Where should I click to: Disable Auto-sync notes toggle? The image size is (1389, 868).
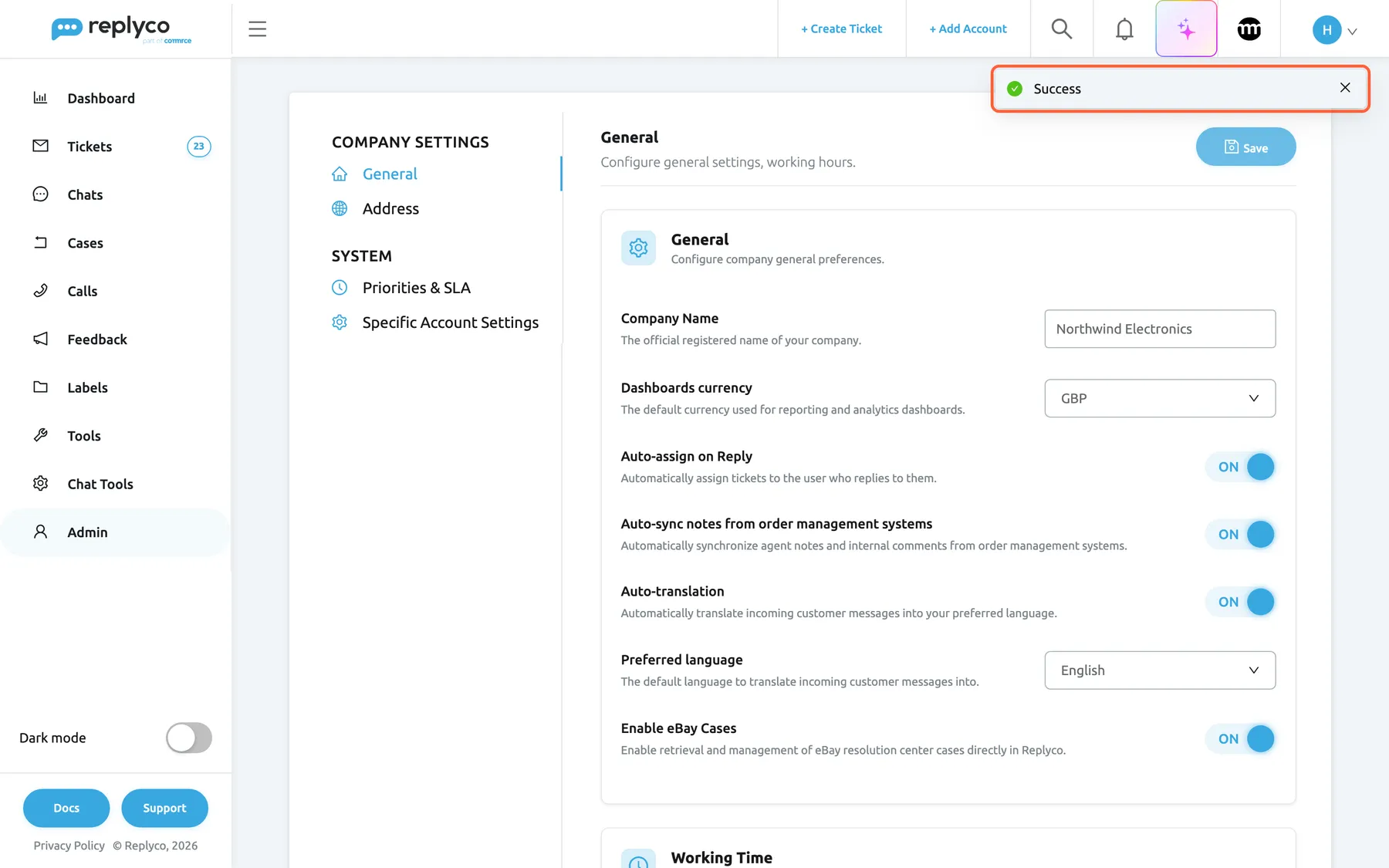1241,534
